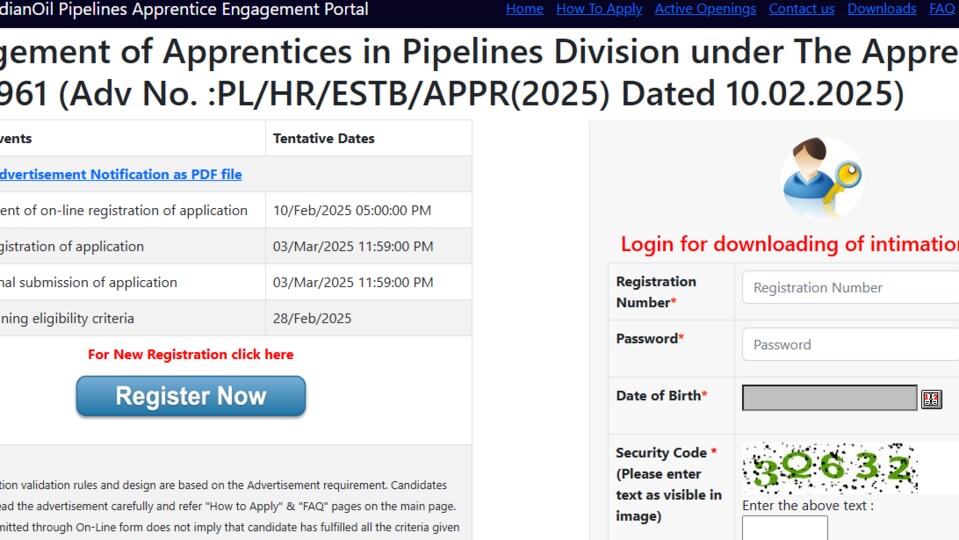Open the Contact us page

(x=801, y=9)
